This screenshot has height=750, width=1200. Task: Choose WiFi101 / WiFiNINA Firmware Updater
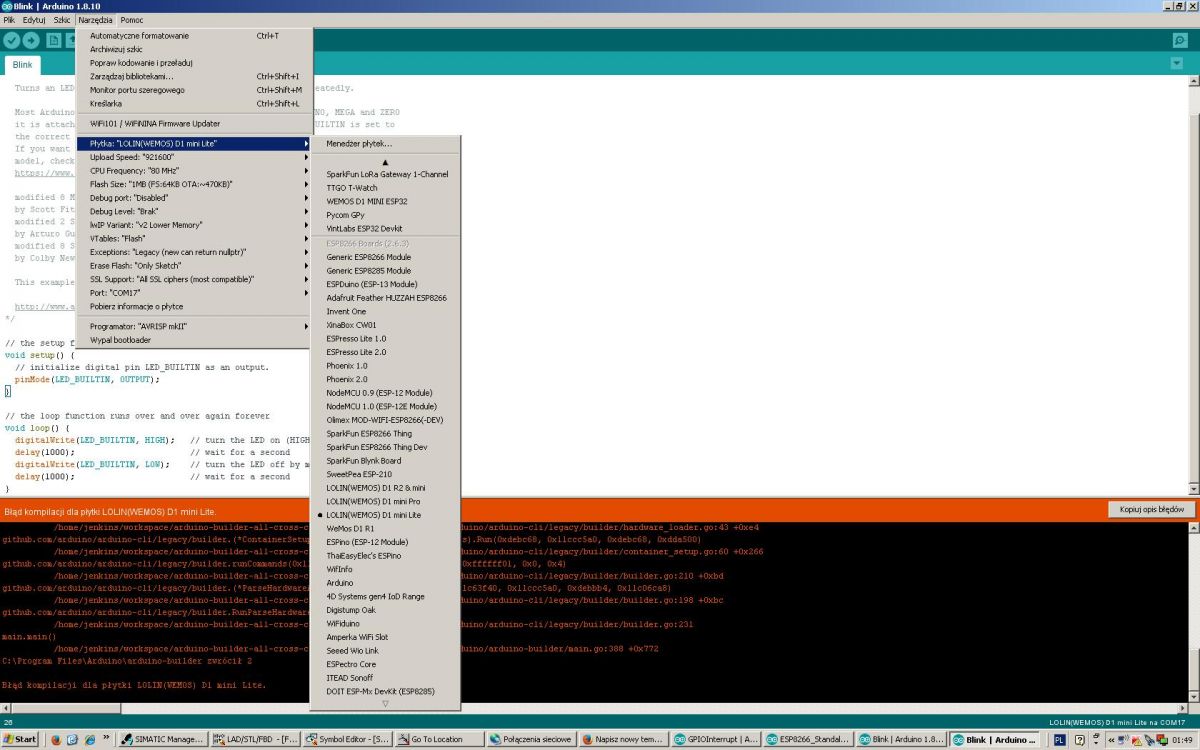pyautogui.click(x=195, y=124)
